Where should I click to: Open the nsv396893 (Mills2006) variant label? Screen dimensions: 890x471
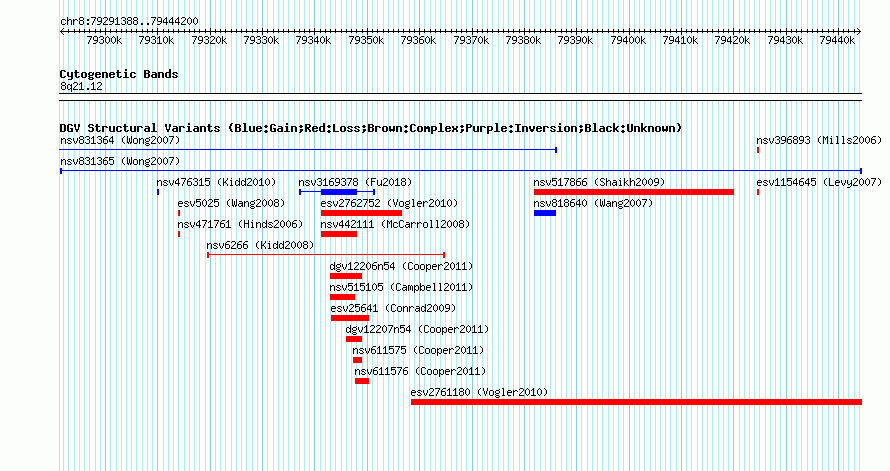click(819, 140)
